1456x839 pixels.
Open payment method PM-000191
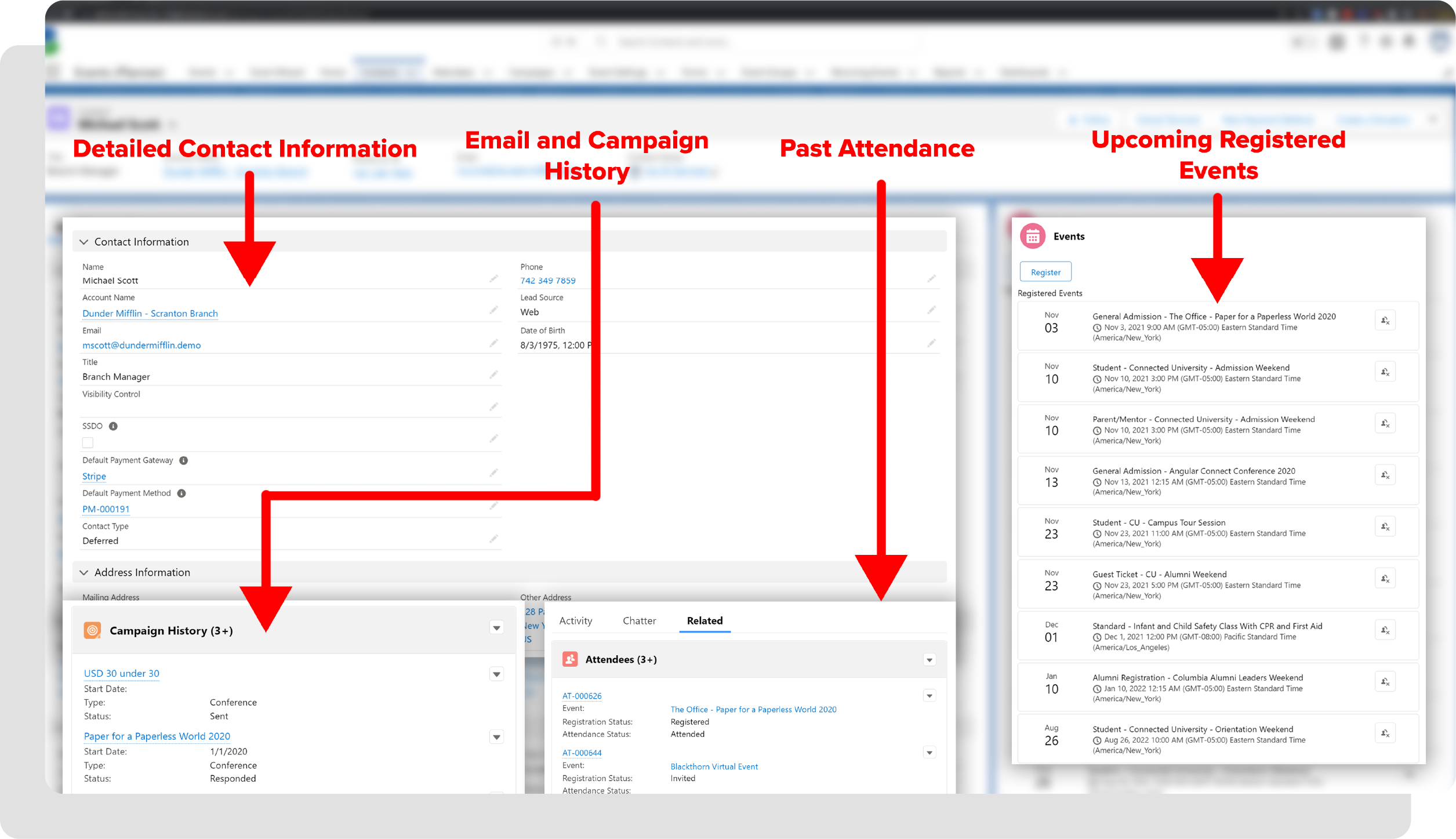tap(106, 509)
